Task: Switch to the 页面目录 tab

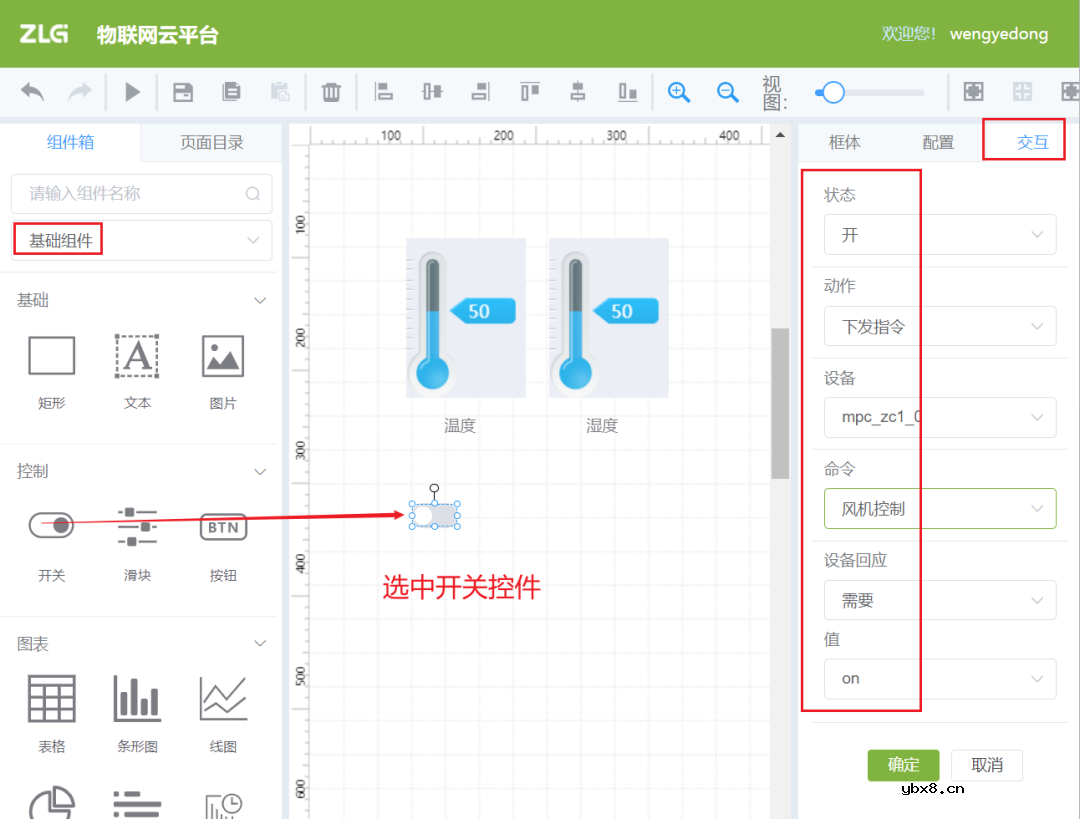Action: (210, 142)
